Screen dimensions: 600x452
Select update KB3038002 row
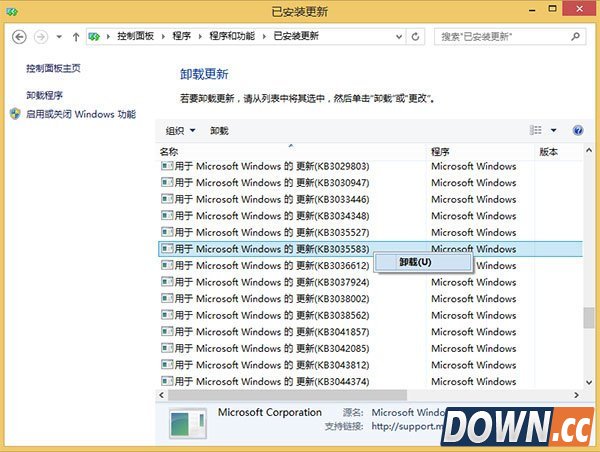point(370,299)
